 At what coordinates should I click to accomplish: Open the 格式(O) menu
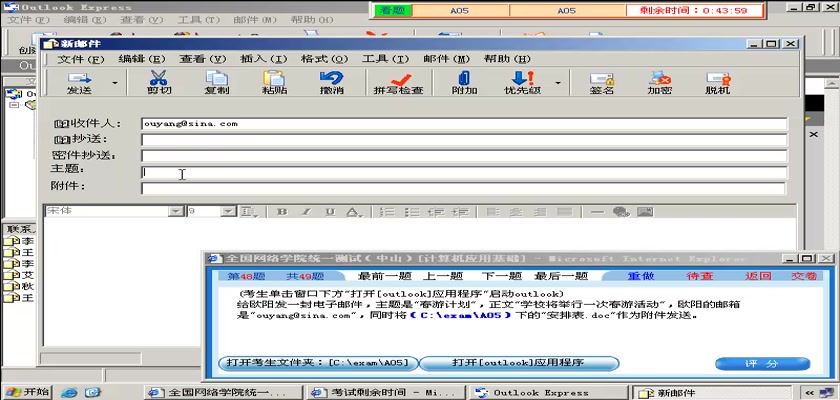coord(325,59)
